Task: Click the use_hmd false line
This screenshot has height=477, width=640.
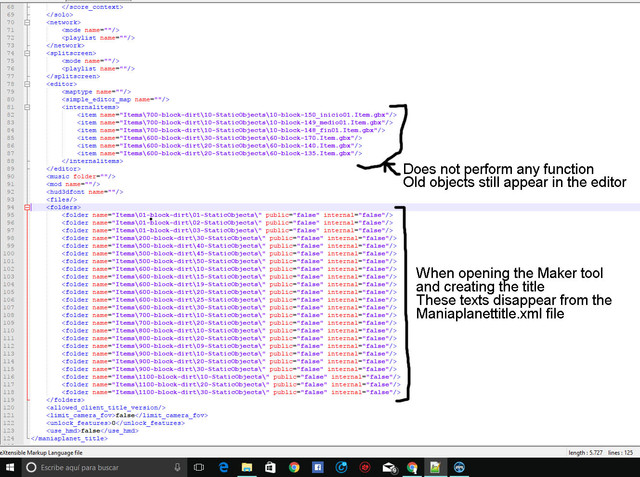Action: pyautogui.click(x=92, y=431)
